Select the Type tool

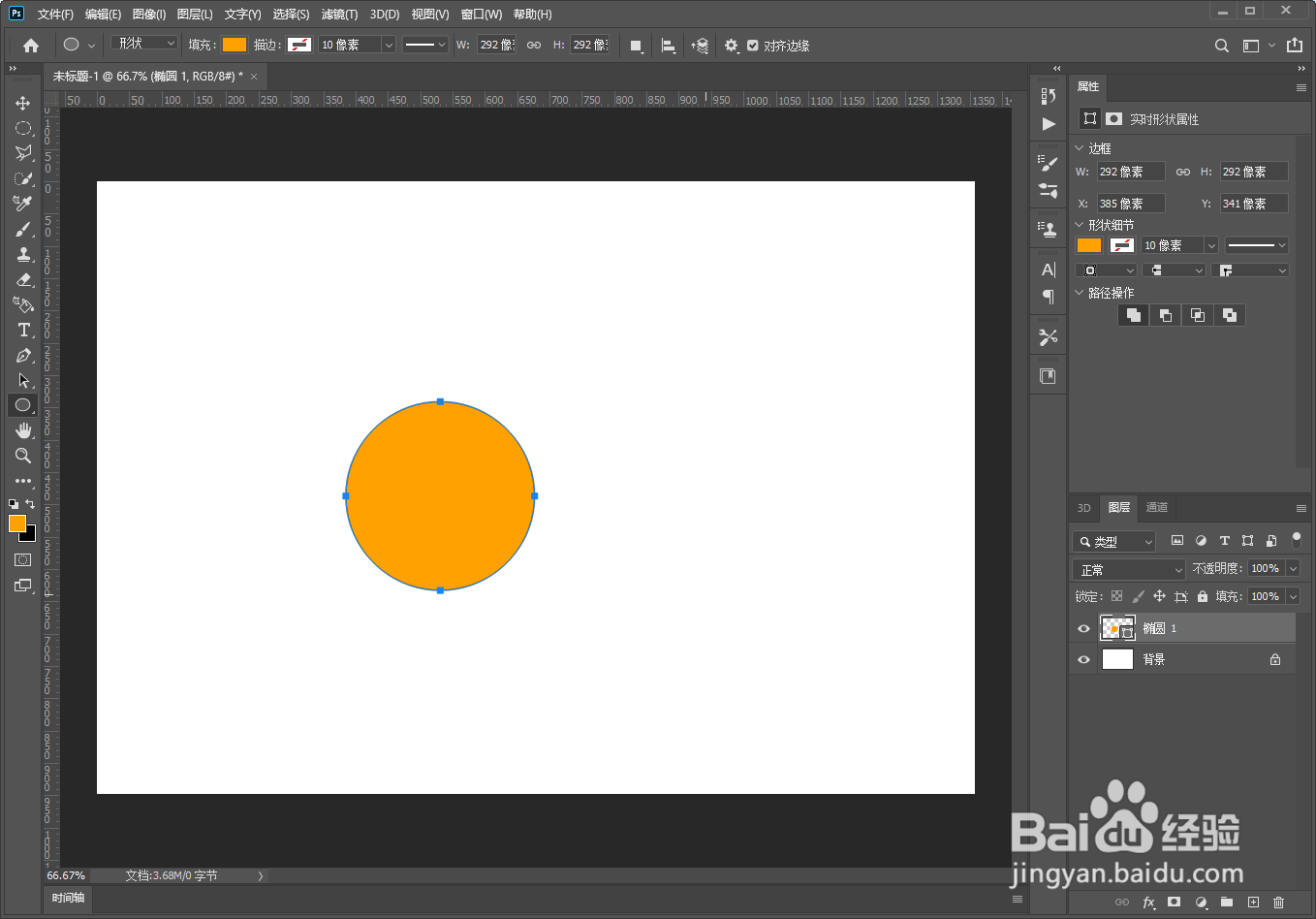coord(23,330)
